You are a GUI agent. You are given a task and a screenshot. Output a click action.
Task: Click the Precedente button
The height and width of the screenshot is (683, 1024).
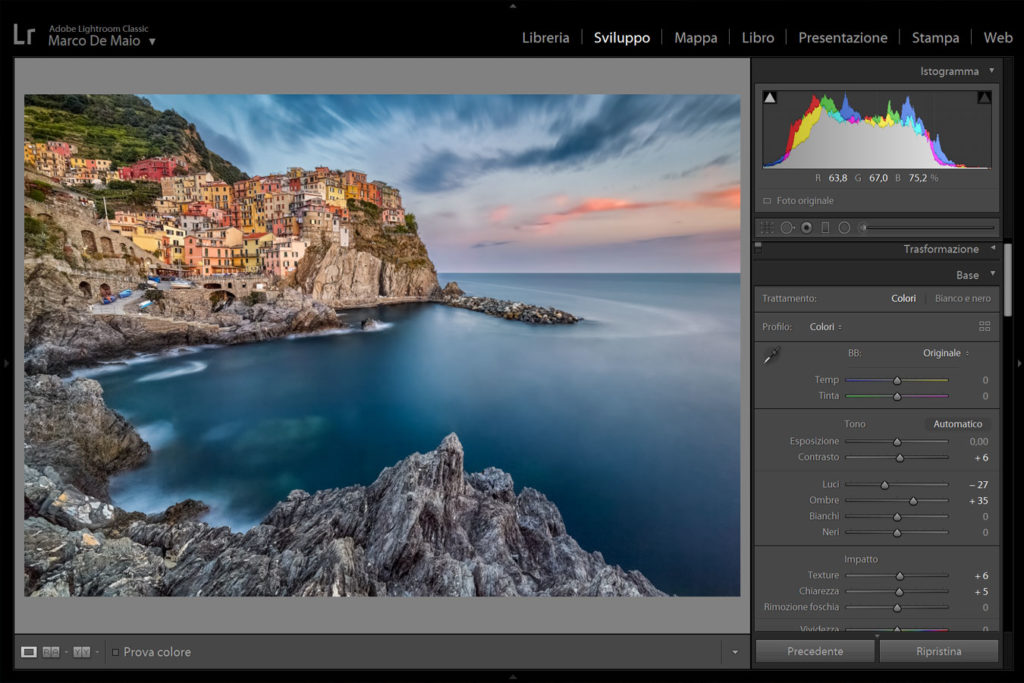click(815, 651)
